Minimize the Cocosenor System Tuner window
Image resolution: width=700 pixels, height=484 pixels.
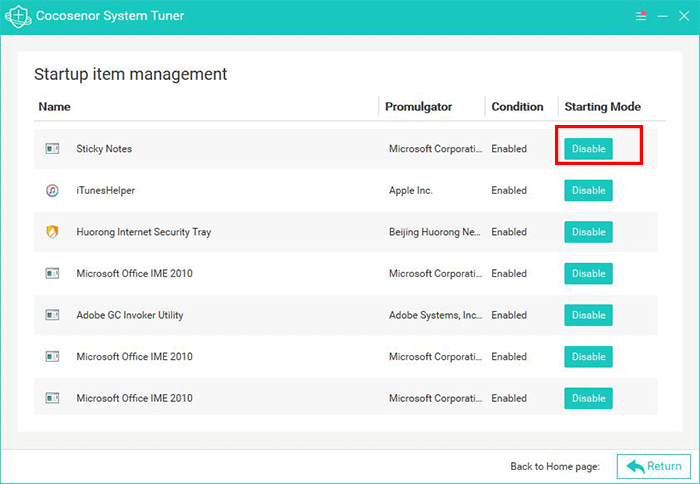click(662, 16)
